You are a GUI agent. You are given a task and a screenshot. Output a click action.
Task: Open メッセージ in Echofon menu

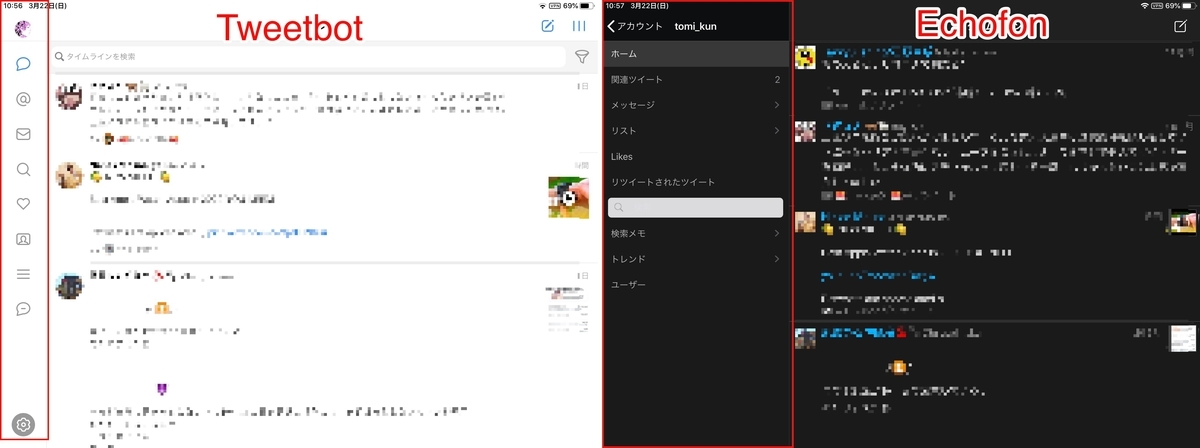coord(697,105)
